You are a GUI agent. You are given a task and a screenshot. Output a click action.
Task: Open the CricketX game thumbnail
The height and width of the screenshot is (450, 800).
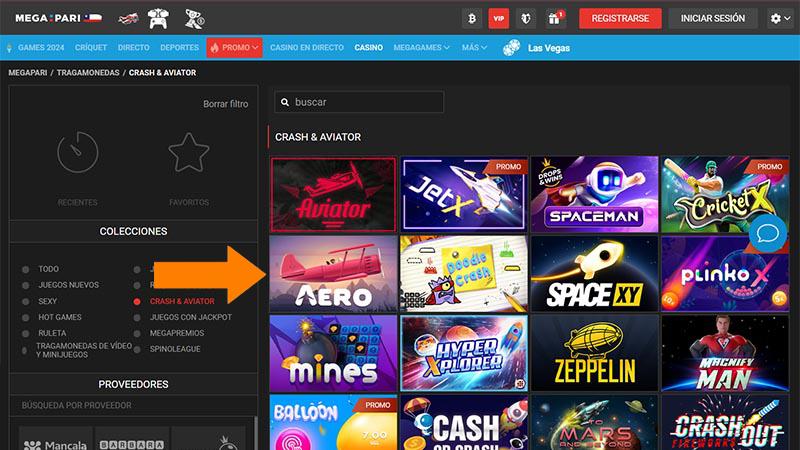725,194
